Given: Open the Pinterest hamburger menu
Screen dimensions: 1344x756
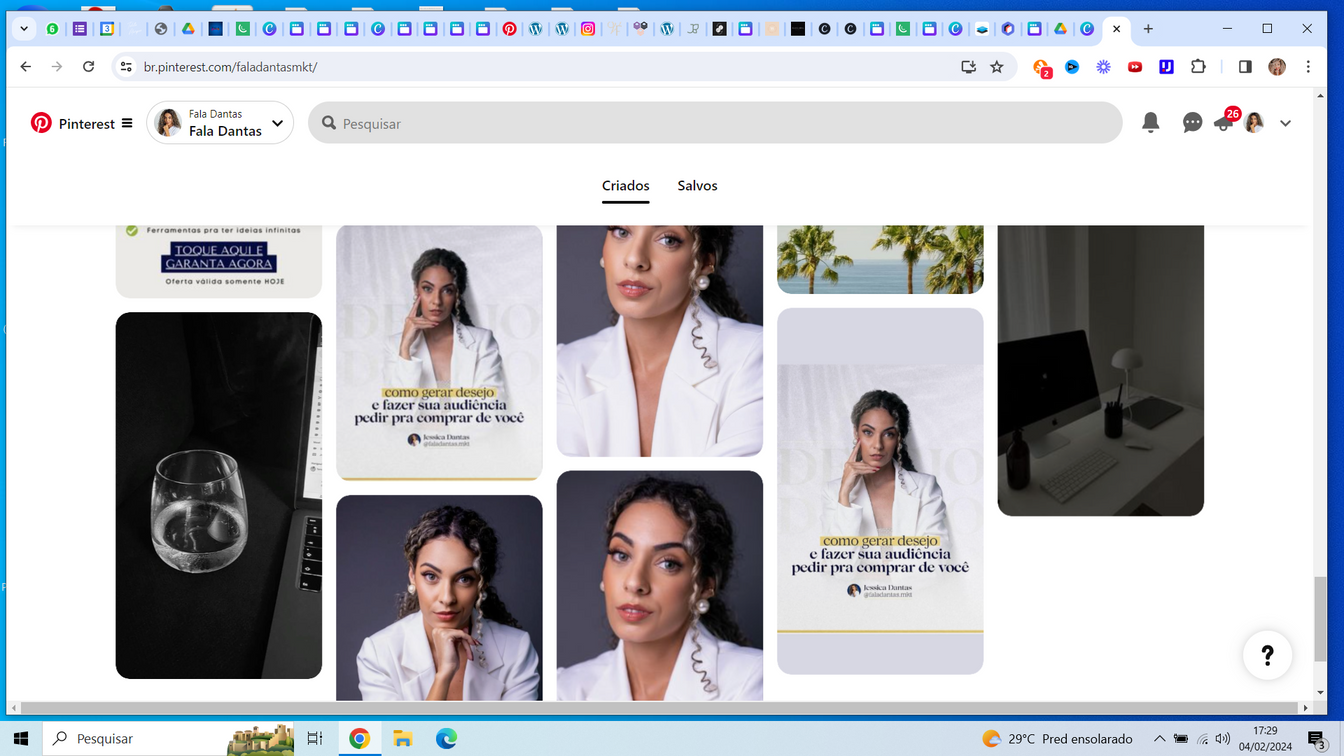Looking at the screenshot, I should point(127,123).
